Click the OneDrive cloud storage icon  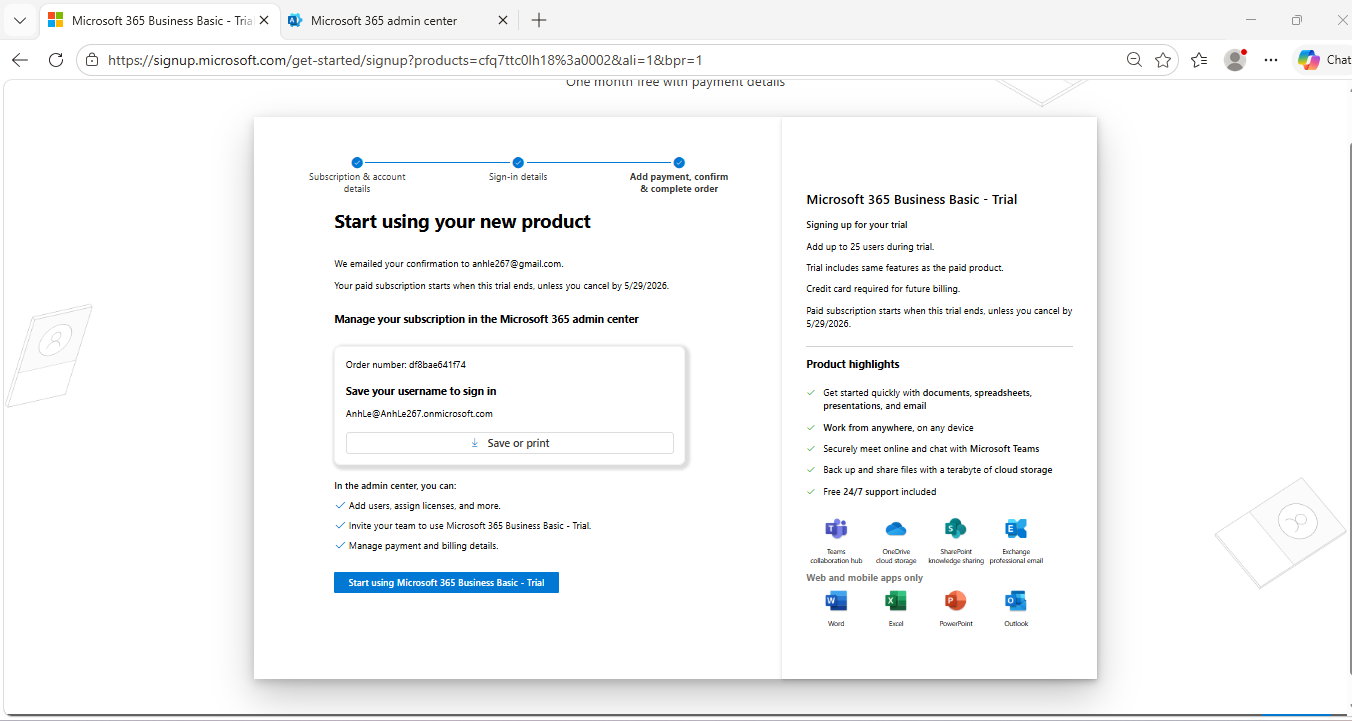point(896,529)
